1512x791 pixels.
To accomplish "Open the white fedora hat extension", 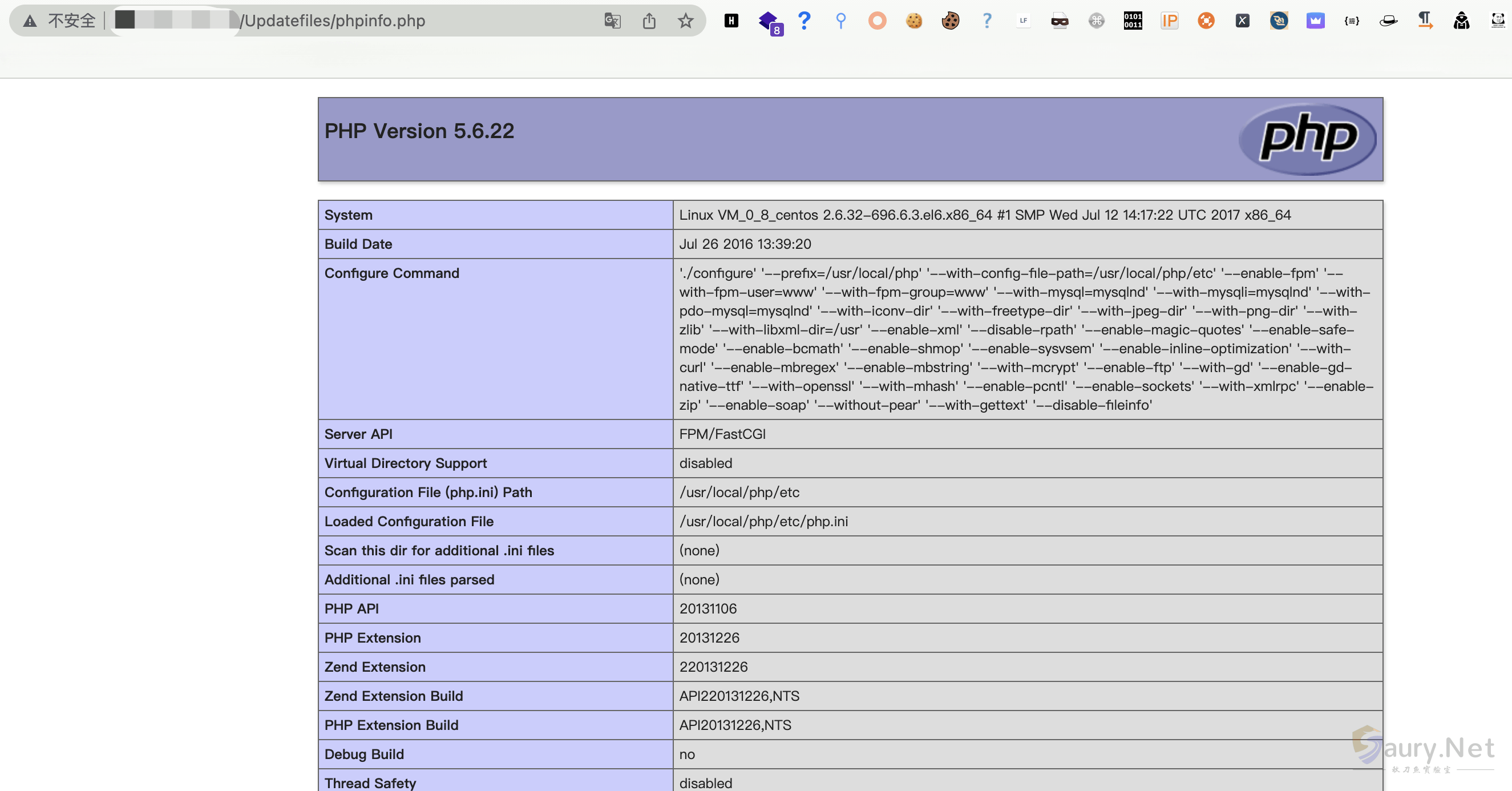I will (1388, 21).
